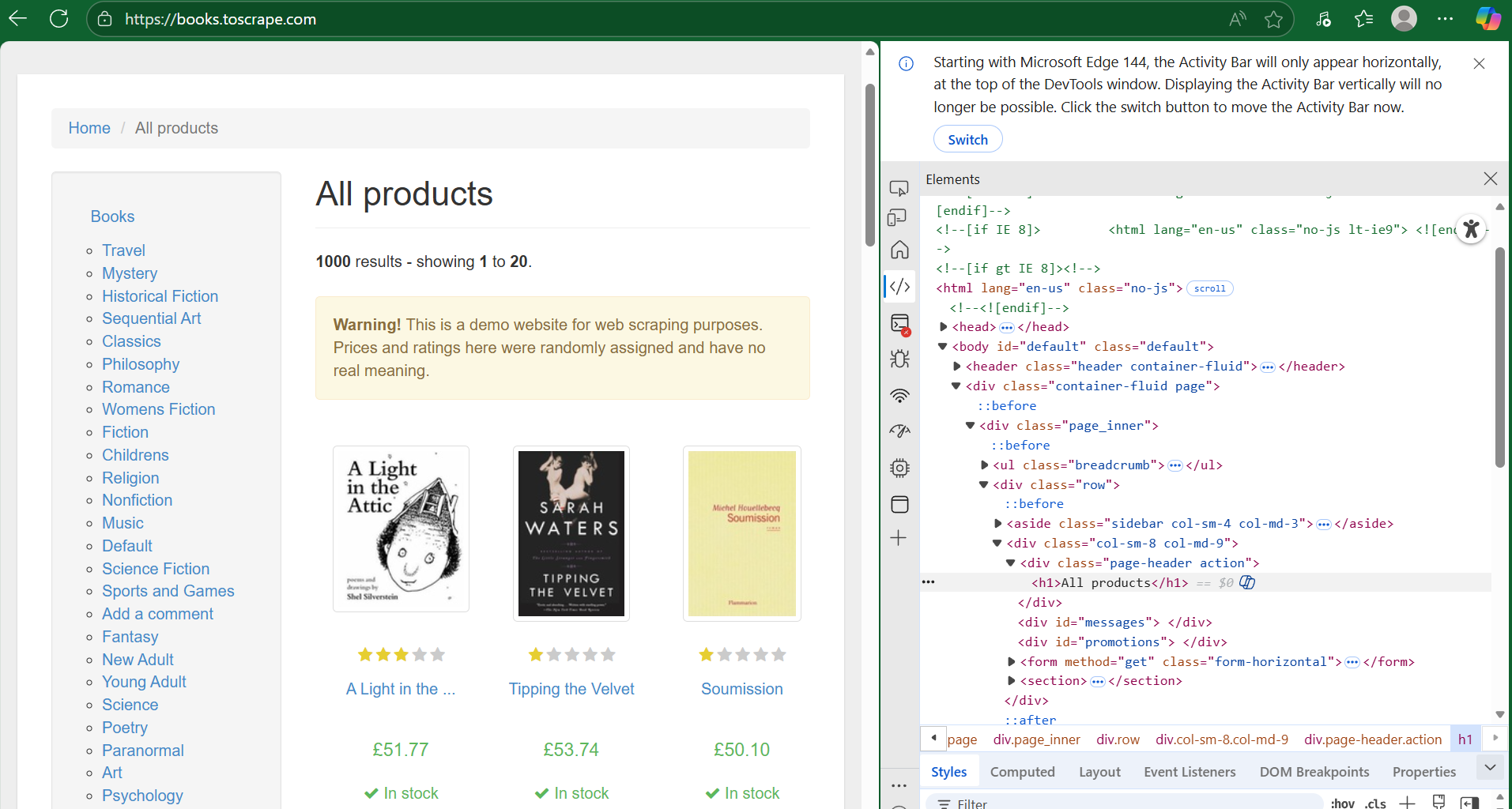Toggle the inspect element picker tool

[899, 188]
